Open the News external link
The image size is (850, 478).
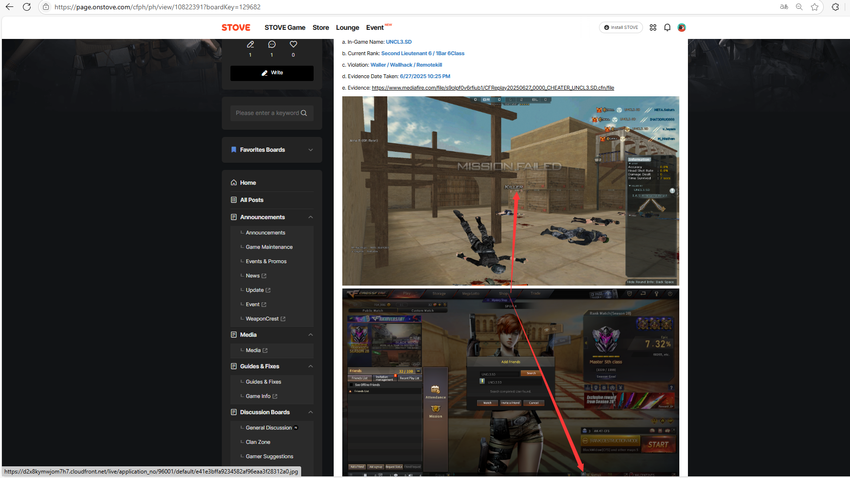click(255, 276)
